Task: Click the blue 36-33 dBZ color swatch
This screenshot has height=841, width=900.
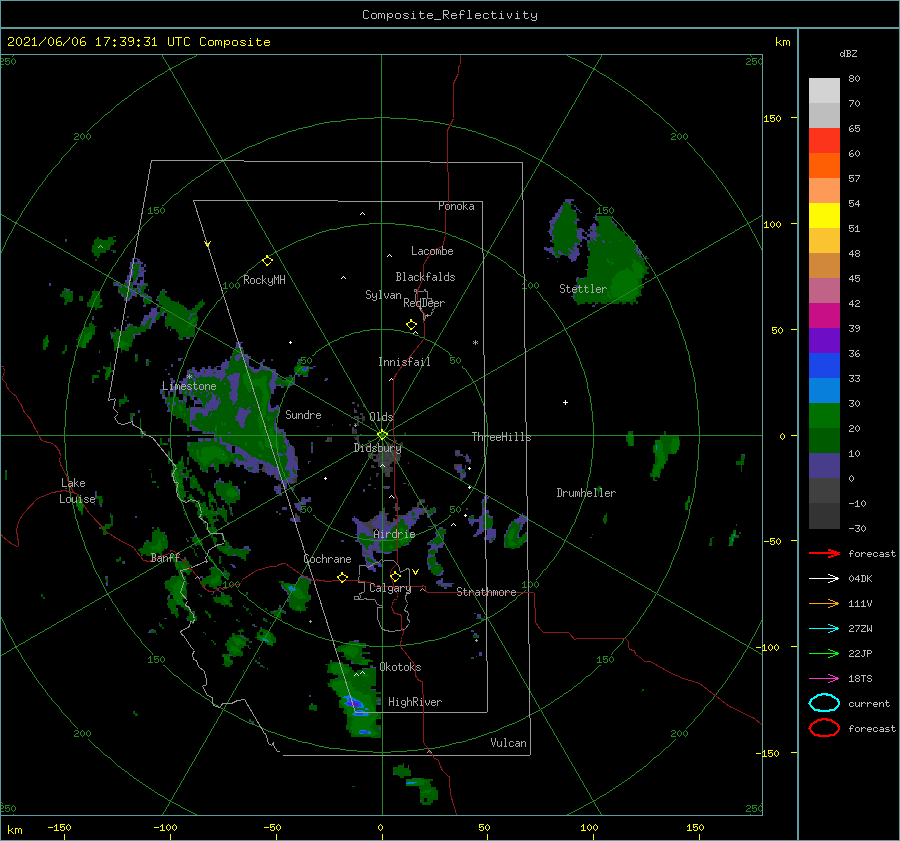Action: 824,366
